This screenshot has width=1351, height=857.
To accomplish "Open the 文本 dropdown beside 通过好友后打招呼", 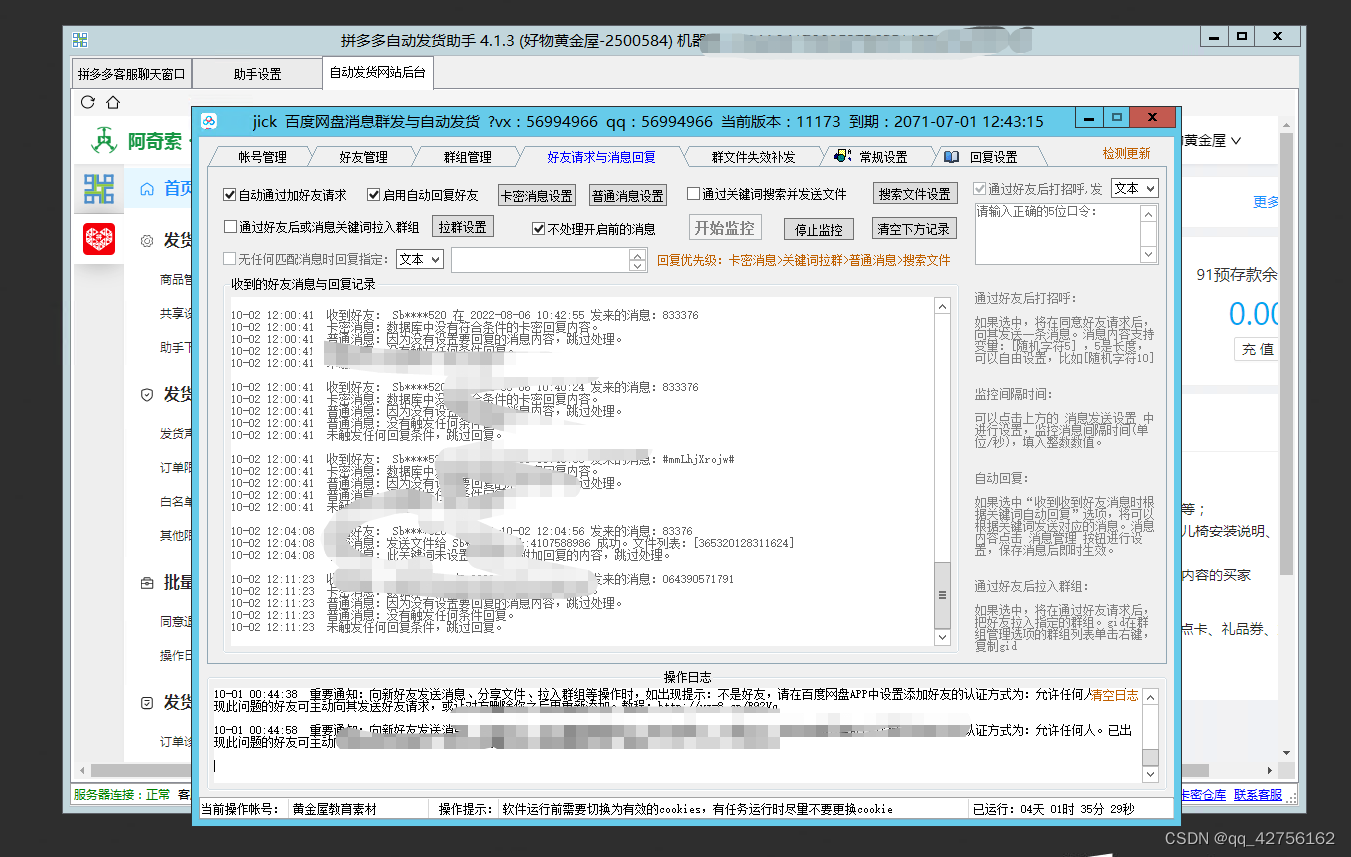I will click(x=1134, y=188).
